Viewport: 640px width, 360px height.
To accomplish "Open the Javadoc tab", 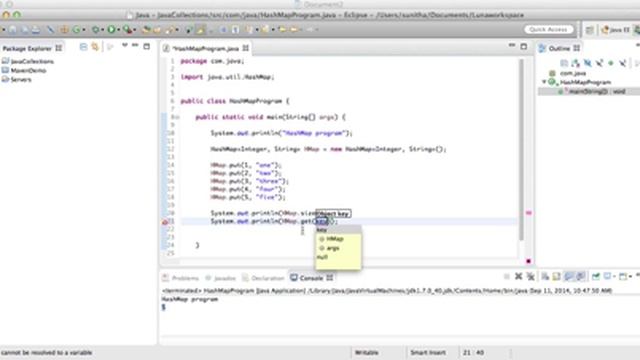I will 220,278.
